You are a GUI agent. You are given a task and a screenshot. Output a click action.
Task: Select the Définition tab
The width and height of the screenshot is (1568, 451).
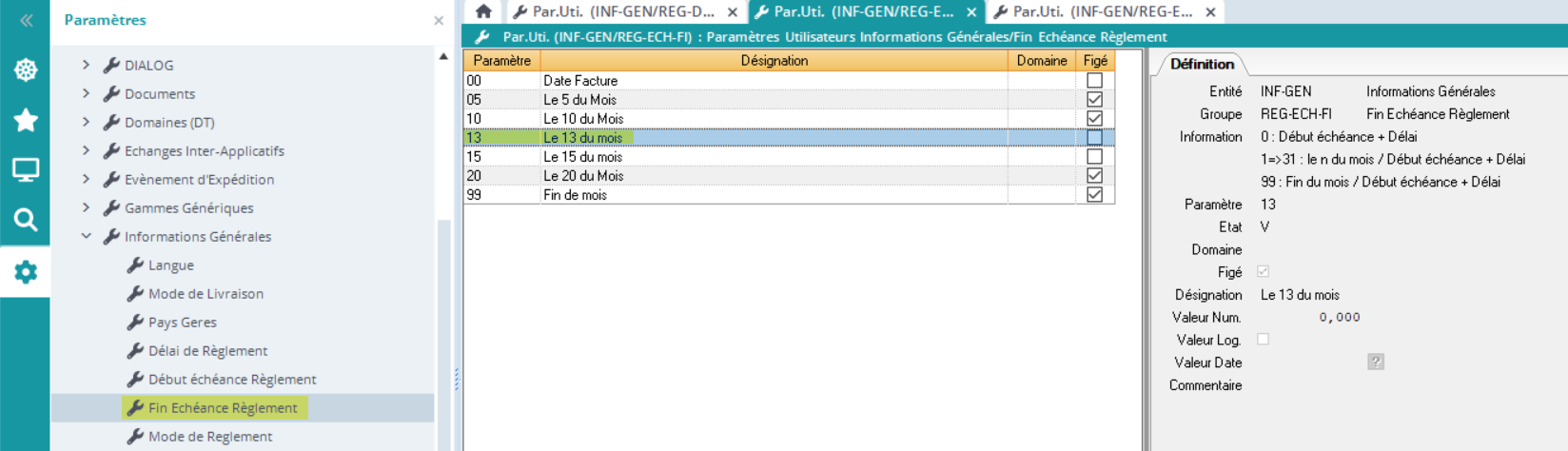(x=1201, y=64)
